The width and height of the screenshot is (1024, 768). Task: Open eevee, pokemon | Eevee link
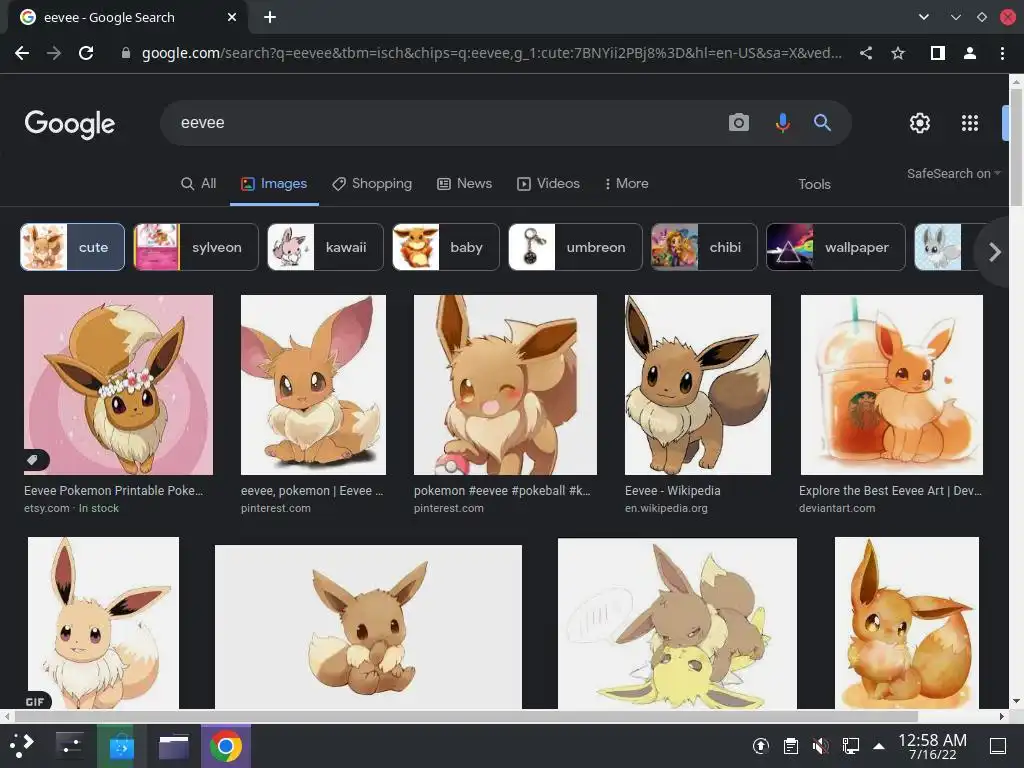[x=312, y=490]
